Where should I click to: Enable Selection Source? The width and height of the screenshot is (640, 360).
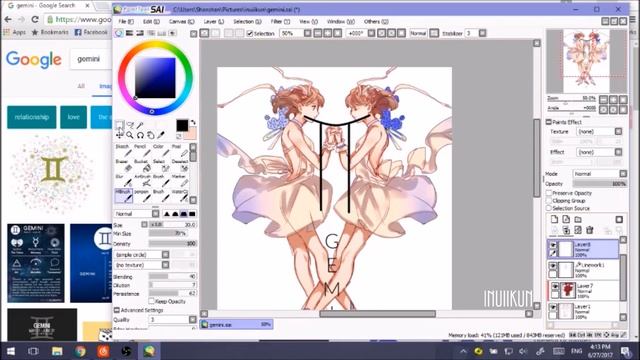pyautogui.click(x=549, y=208)
